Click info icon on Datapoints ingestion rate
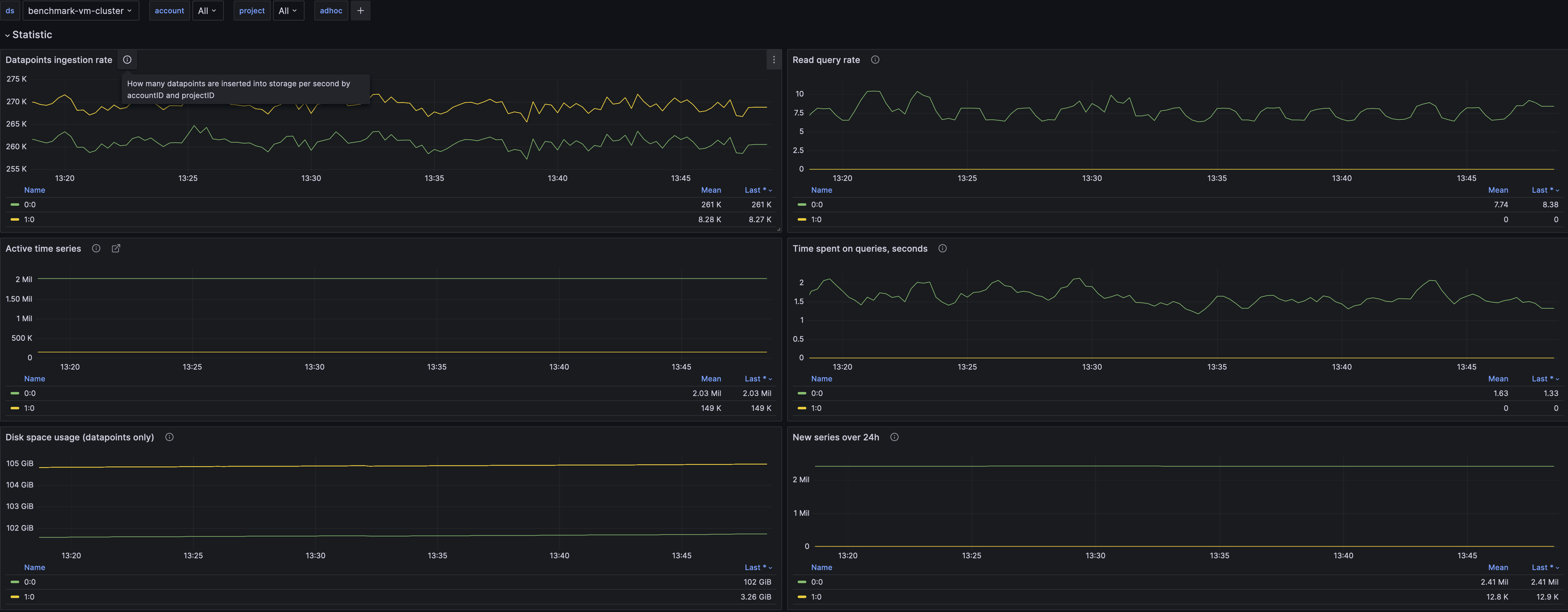Screen dimensions: 1568x612 [127, 60]
